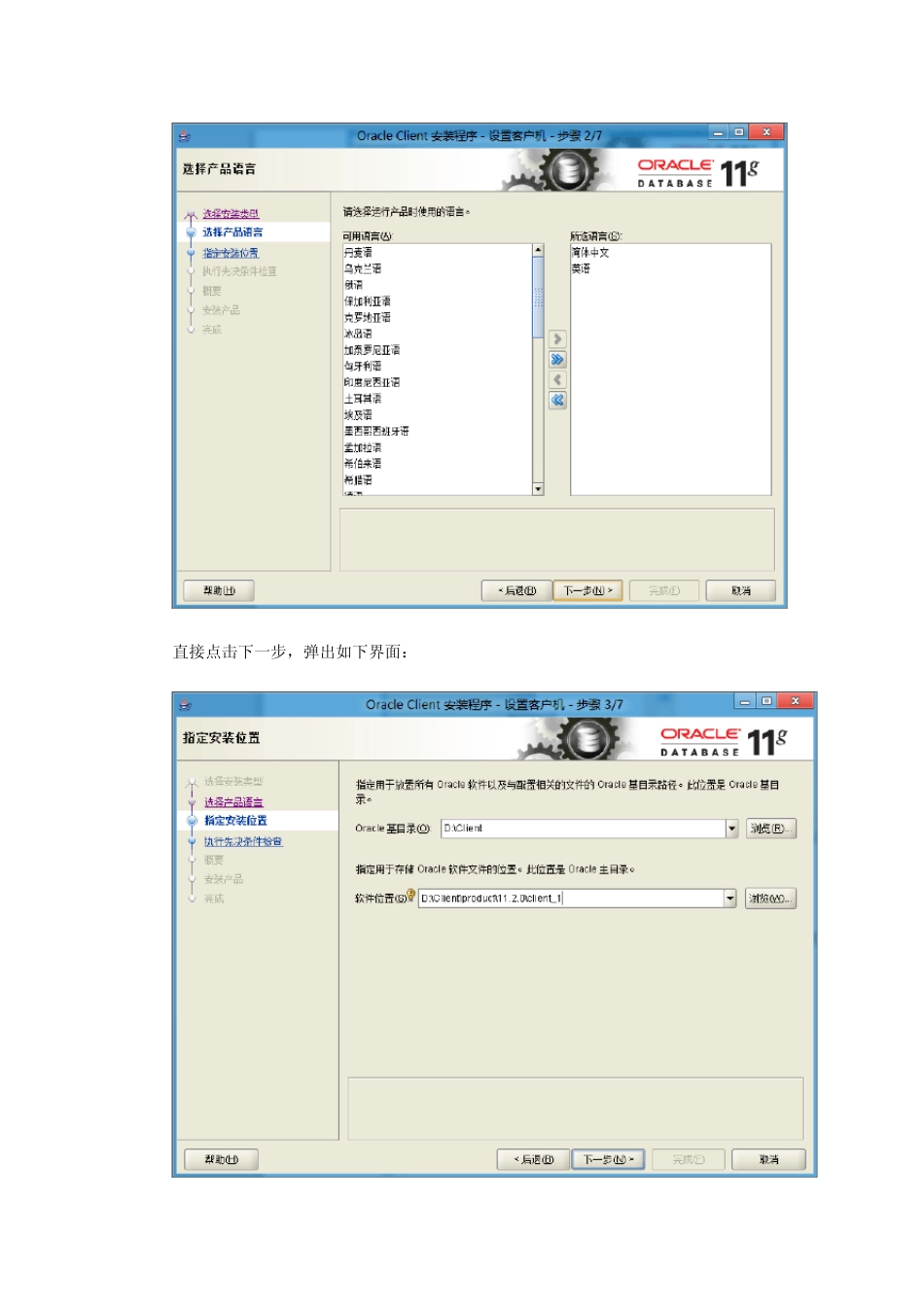Image resolution: width=924 pixels, height=1307 pixels.
Task: Select 孟加拉语 in the available languages list
Action: (363, 448)
